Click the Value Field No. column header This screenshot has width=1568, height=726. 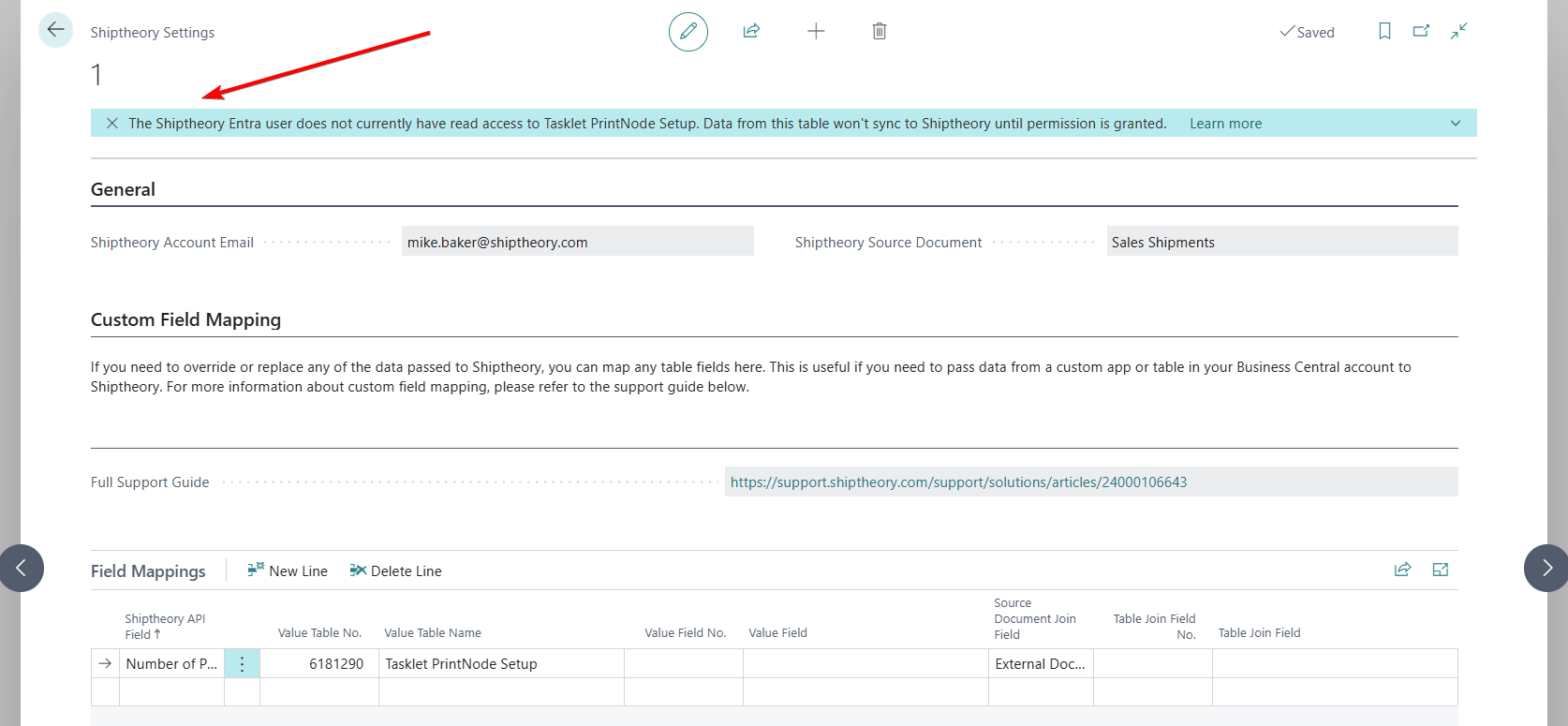pos(685,633)
